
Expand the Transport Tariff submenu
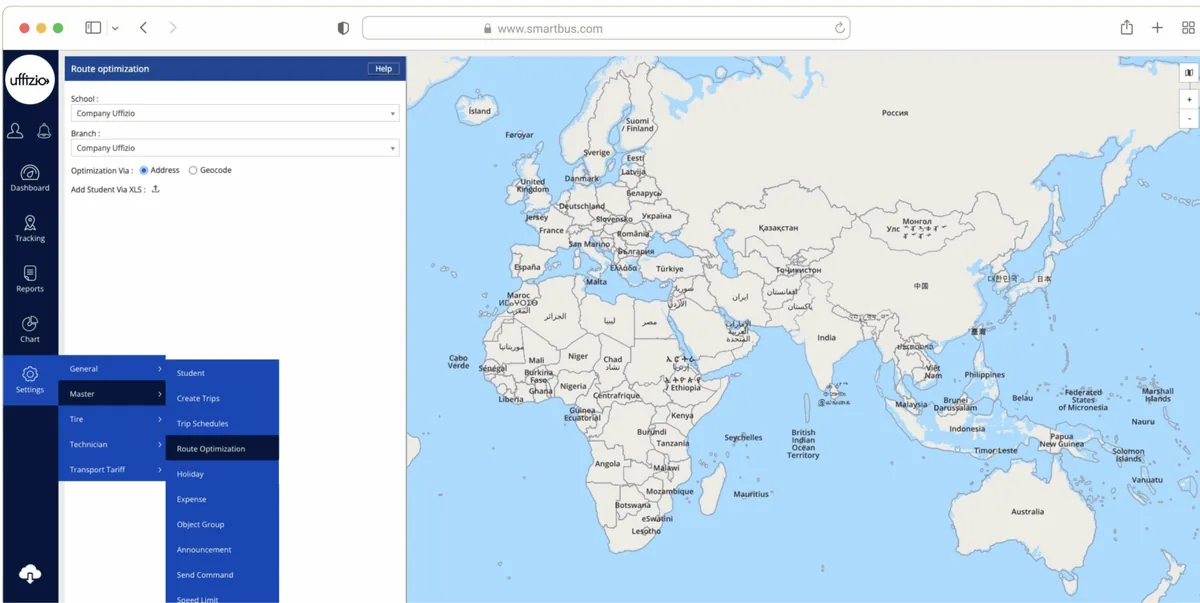click(x=112, y=469)
